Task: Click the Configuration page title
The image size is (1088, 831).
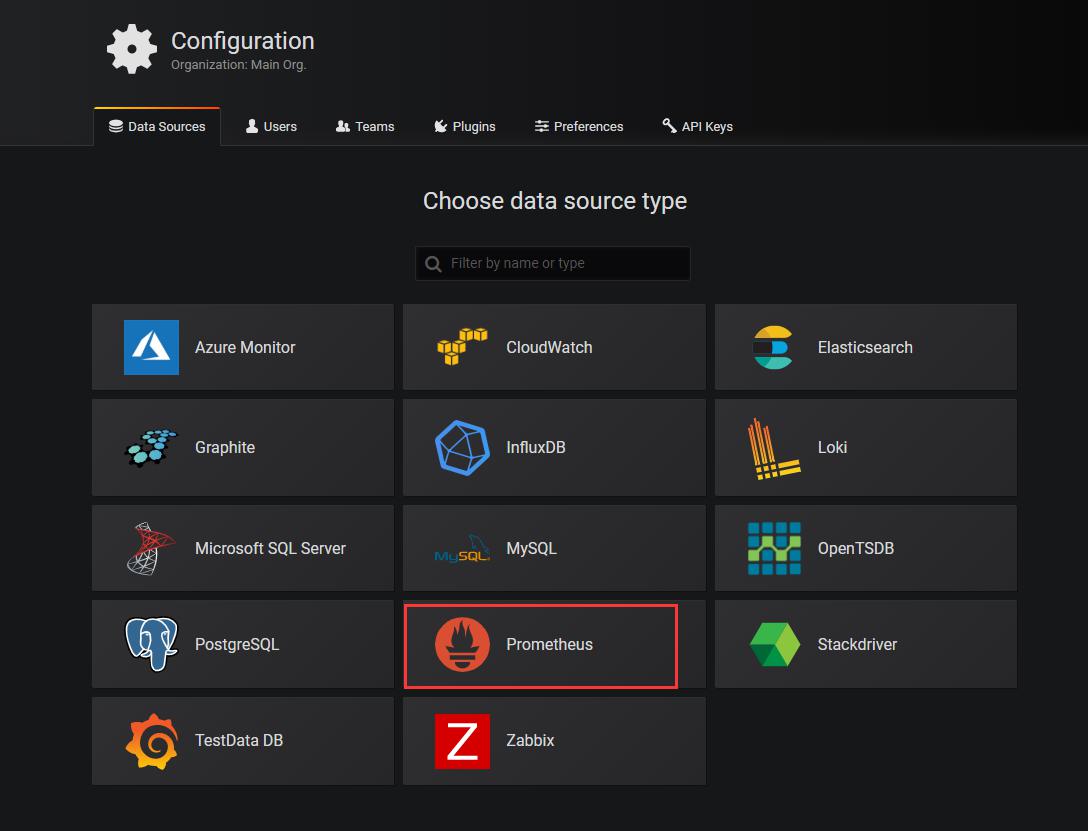Action: [243, 41]
